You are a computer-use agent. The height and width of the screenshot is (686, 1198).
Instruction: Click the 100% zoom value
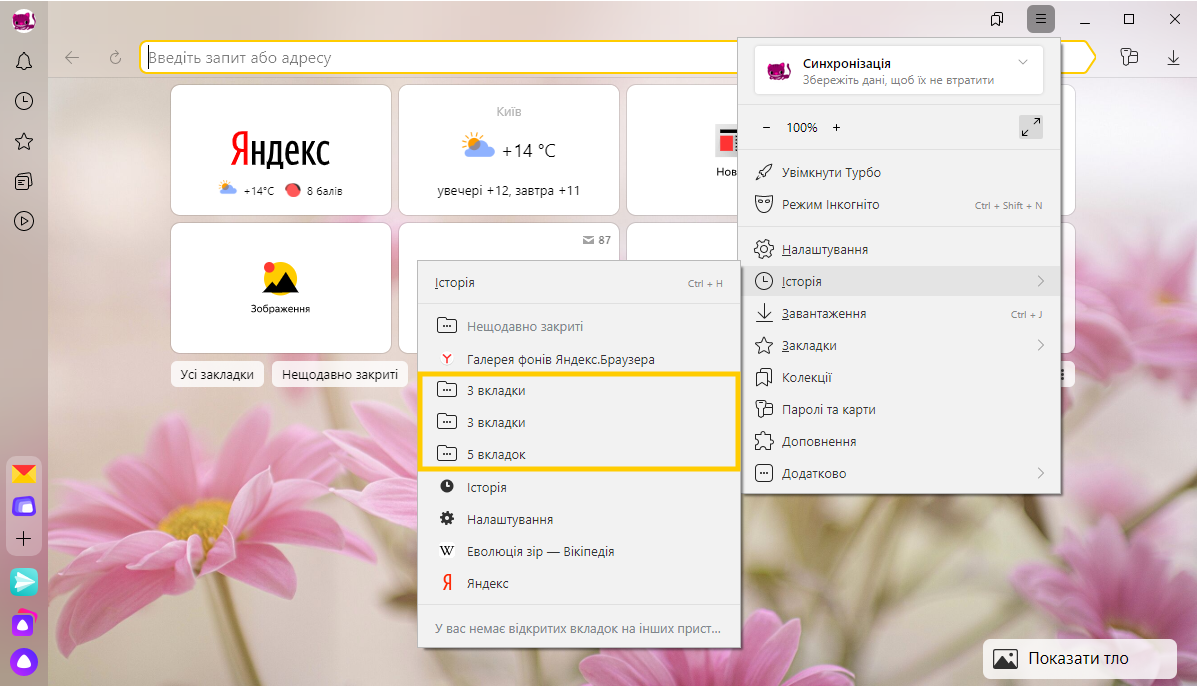click(x=801, y=128)
